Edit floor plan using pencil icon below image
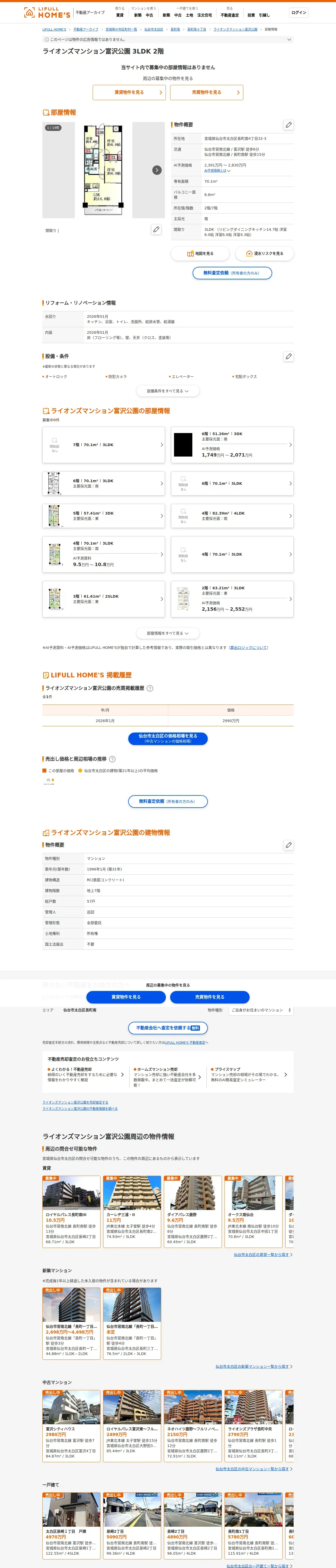336x1568 pixels. click(157, 229)
